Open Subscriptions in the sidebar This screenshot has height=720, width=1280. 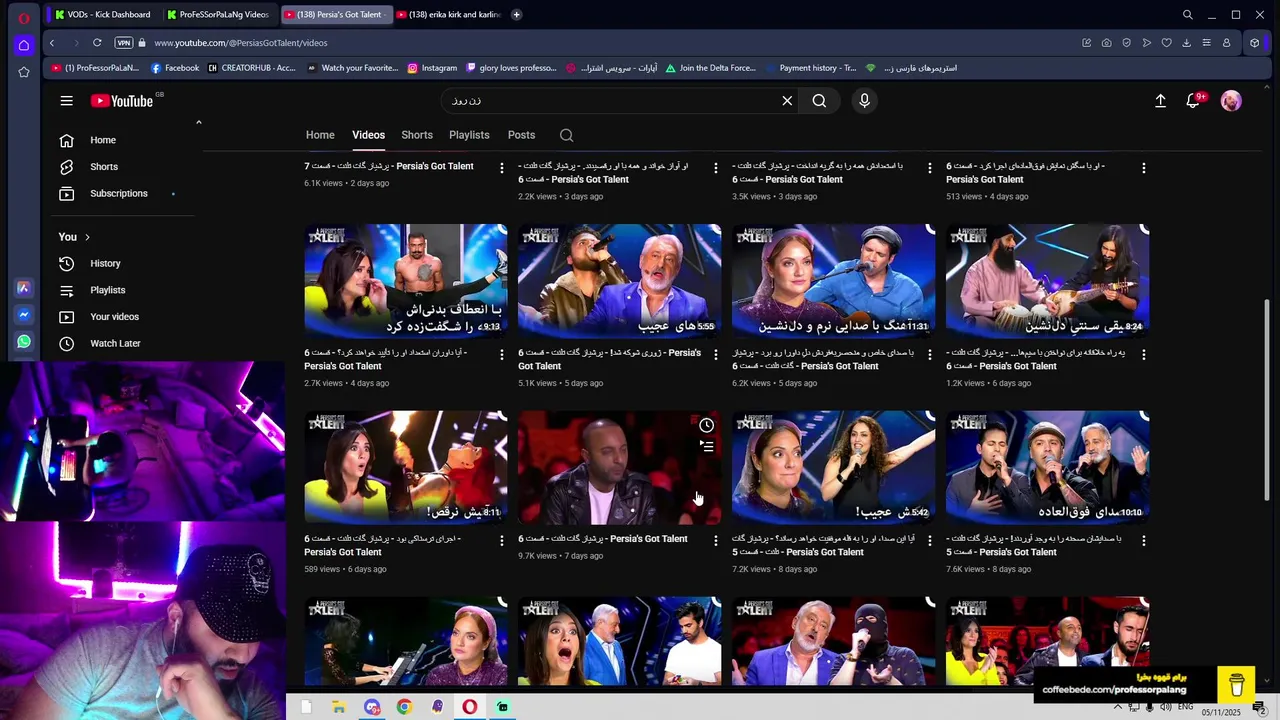tap(125, 193)
